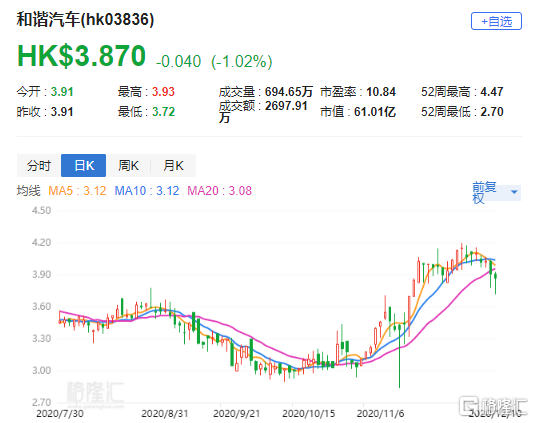Click the MA20 : 3.08 legend

point(220,191)
